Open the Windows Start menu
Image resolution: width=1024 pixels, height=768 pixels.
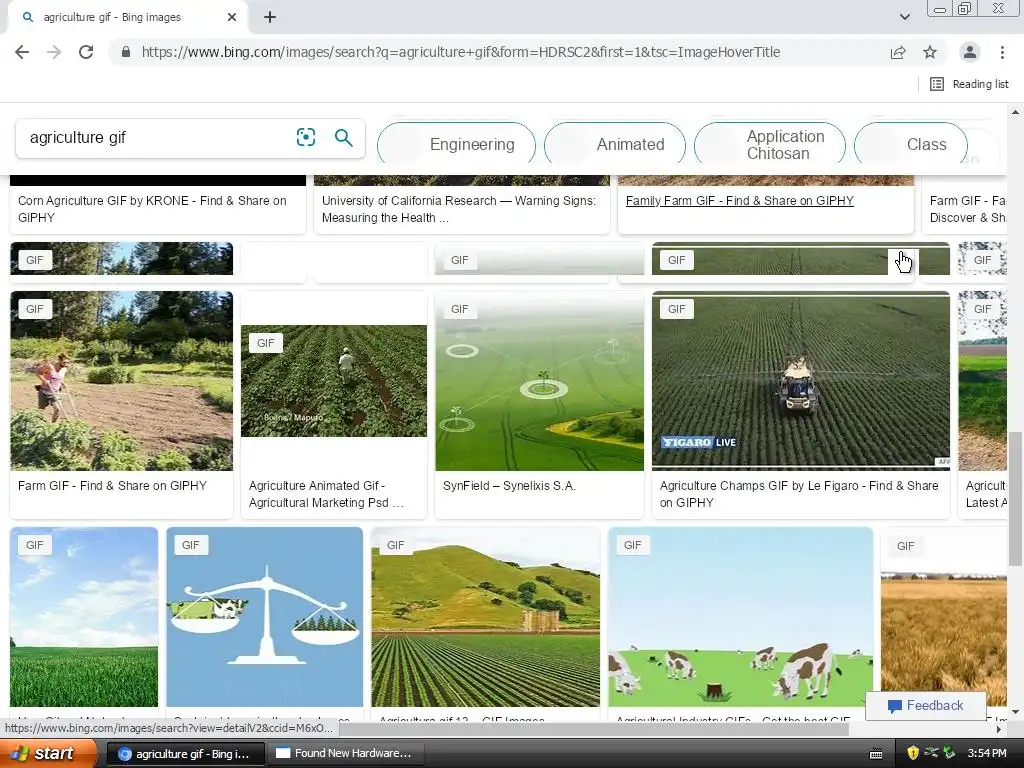(49, 753)
